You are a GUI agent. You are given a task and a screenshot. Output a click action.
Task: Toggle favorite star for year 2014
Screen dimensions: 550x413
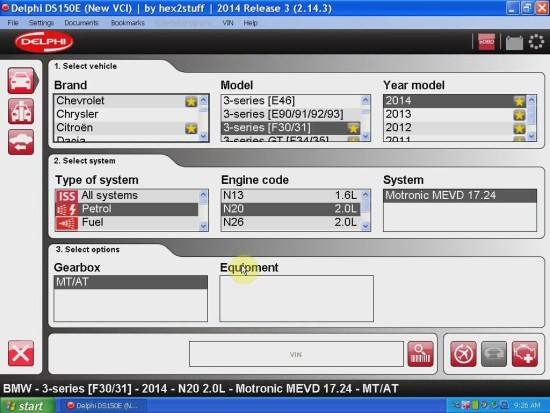click(519, 101)
